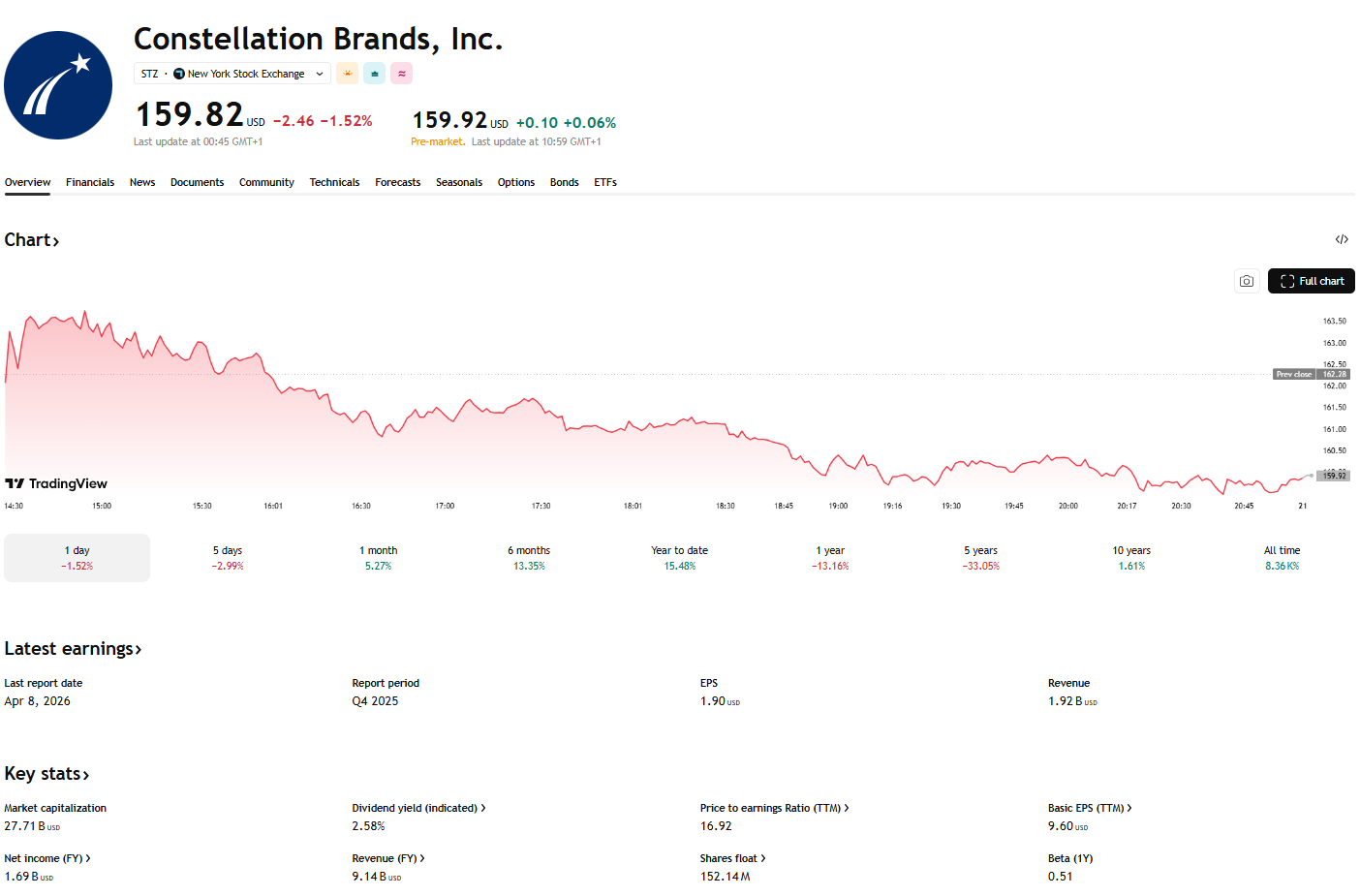This screenshot has height=896, width=1360.
Task: Click the Market capitalization value 27.71 B
Action: point(32,826)
